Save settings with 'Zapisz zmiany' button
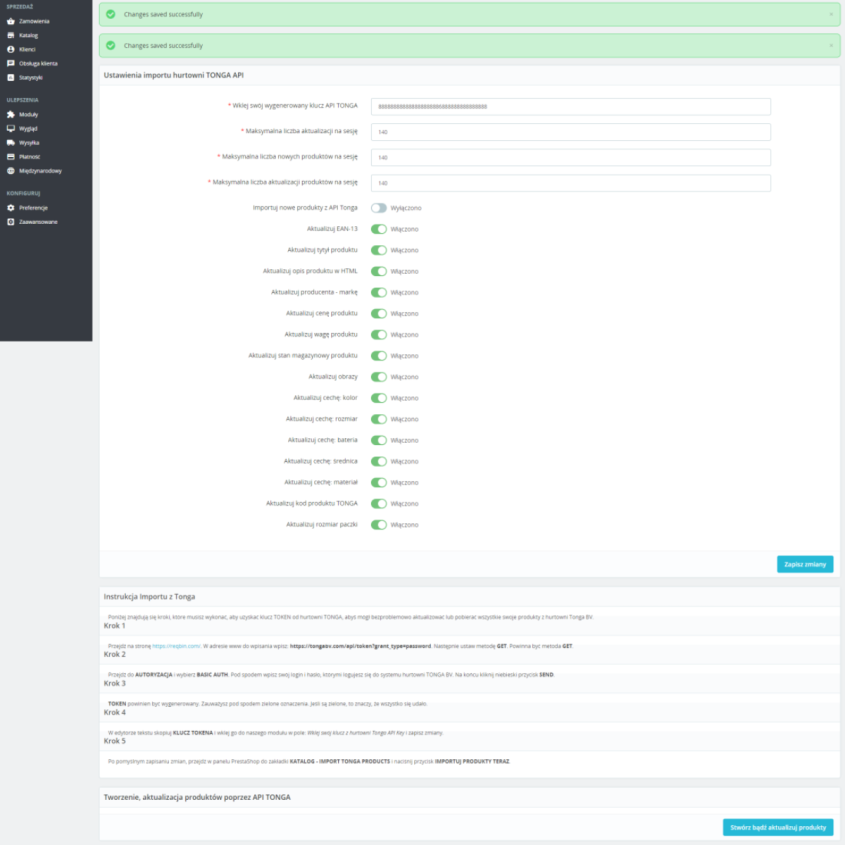The width and height of the screenshot is (845, 845). (805, 564)
